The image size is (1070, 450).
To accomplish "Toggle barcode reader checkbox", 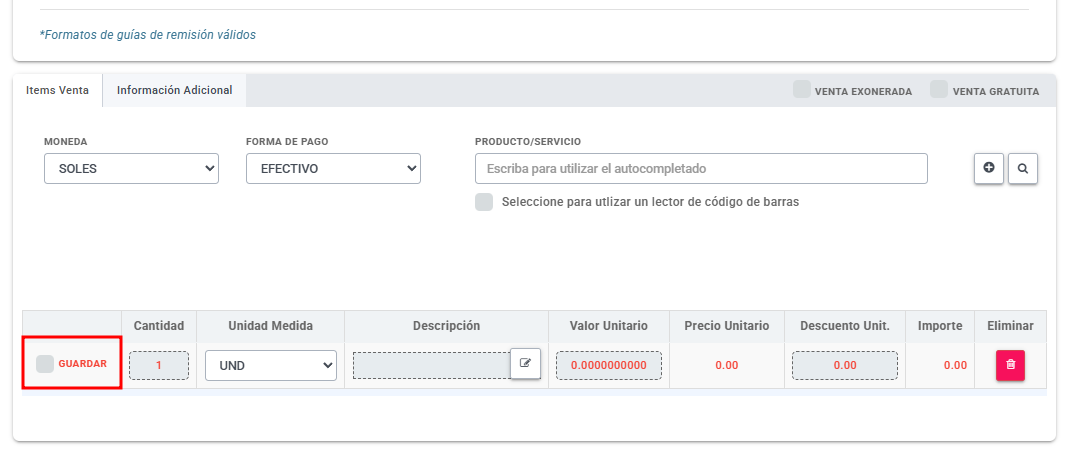I will (x=484, y=202).
